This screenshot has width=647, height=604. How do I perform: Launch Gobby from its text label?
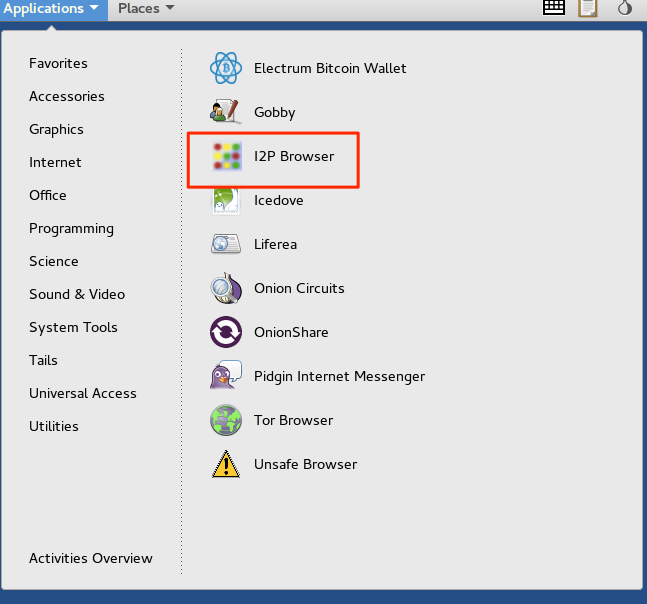(x=275, y=113)
